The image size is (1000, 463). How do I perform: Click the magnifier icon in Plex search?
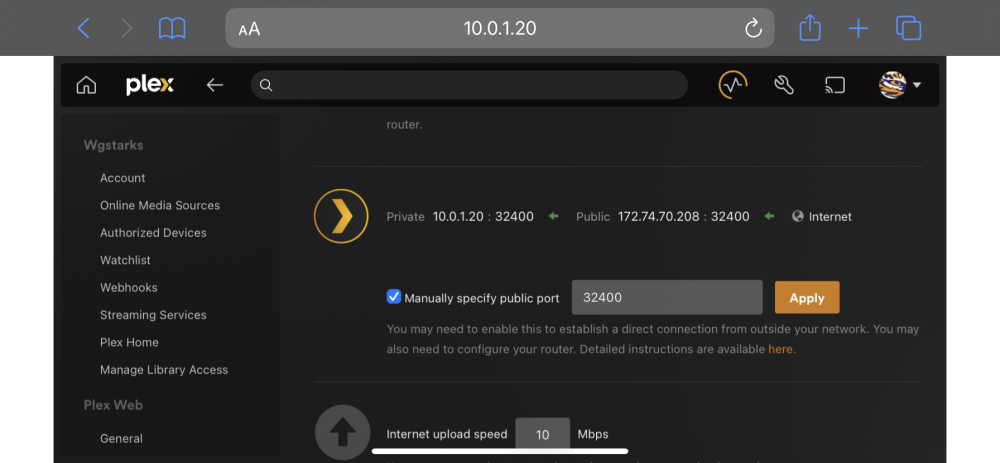pyautogui.click(x=267, y=85)
